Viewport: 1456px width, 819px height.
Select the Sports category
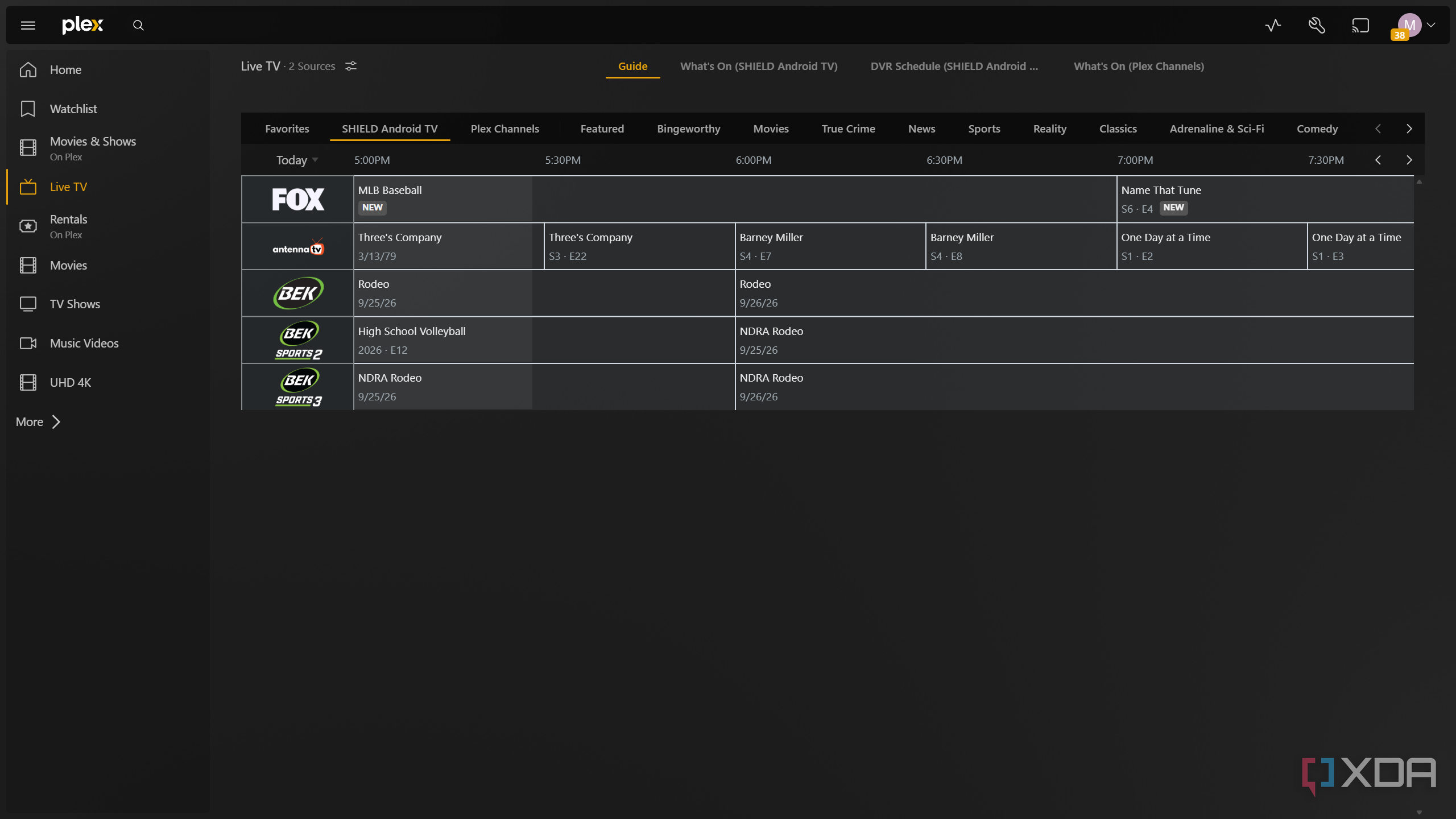click(984, 129)
